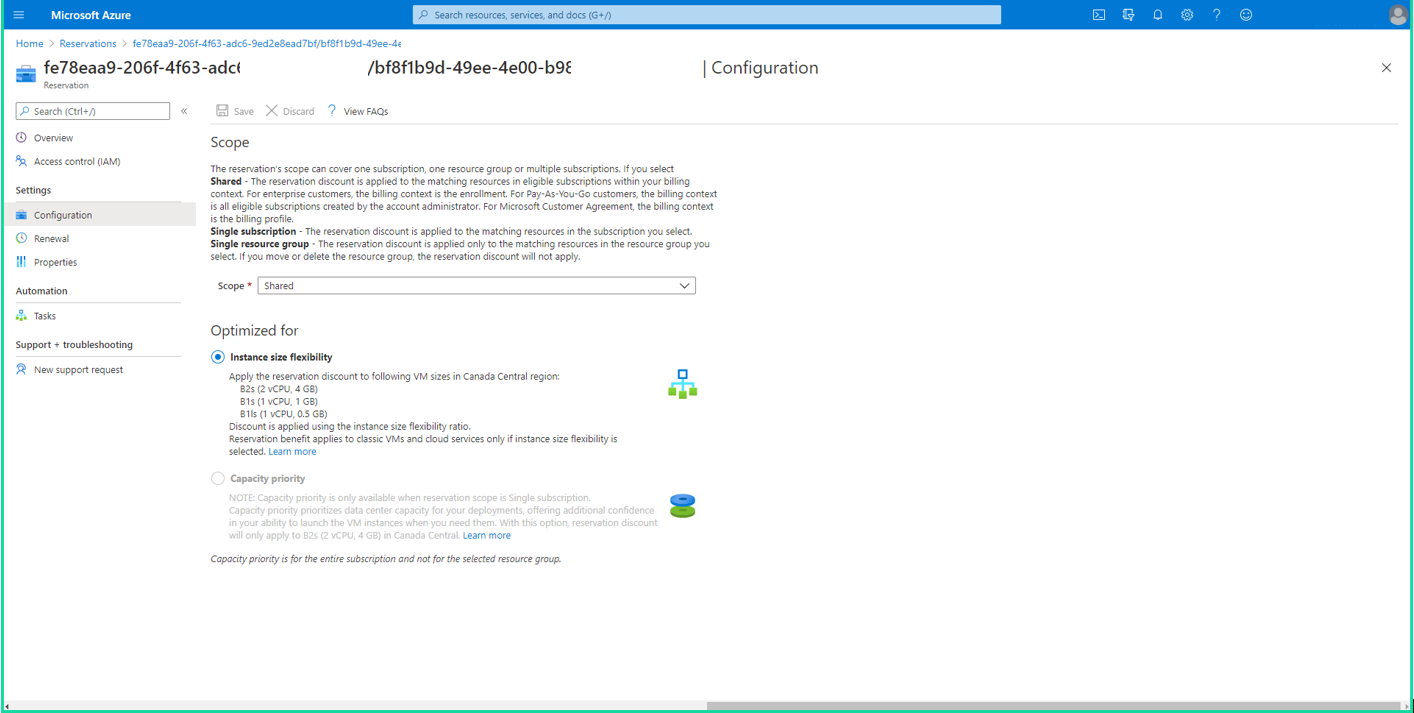
Task: Focus the sidebar Search (Ctrl+/) field
Action: (93, 111)
